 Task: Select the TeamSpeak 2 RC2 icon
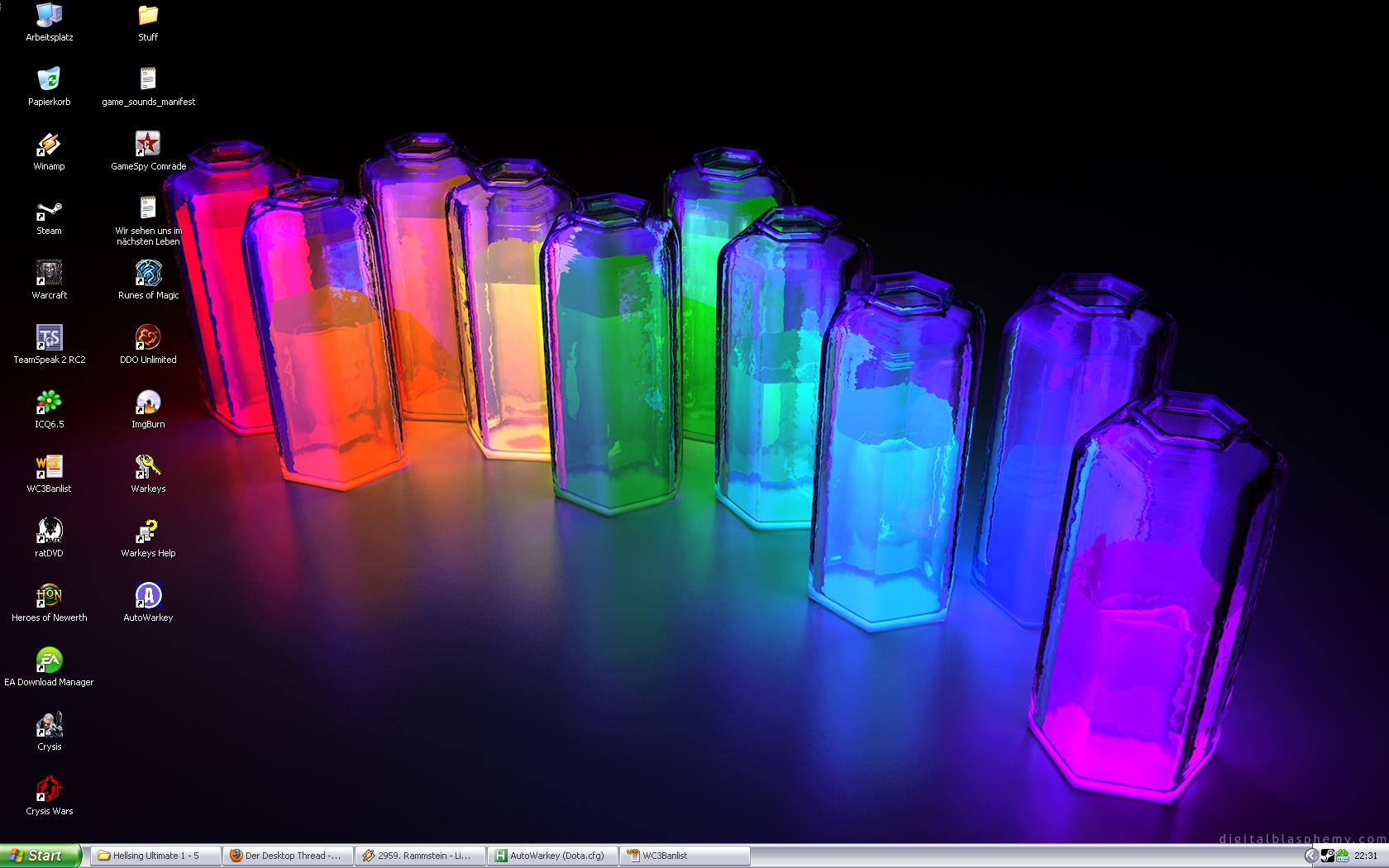[49, 339]
